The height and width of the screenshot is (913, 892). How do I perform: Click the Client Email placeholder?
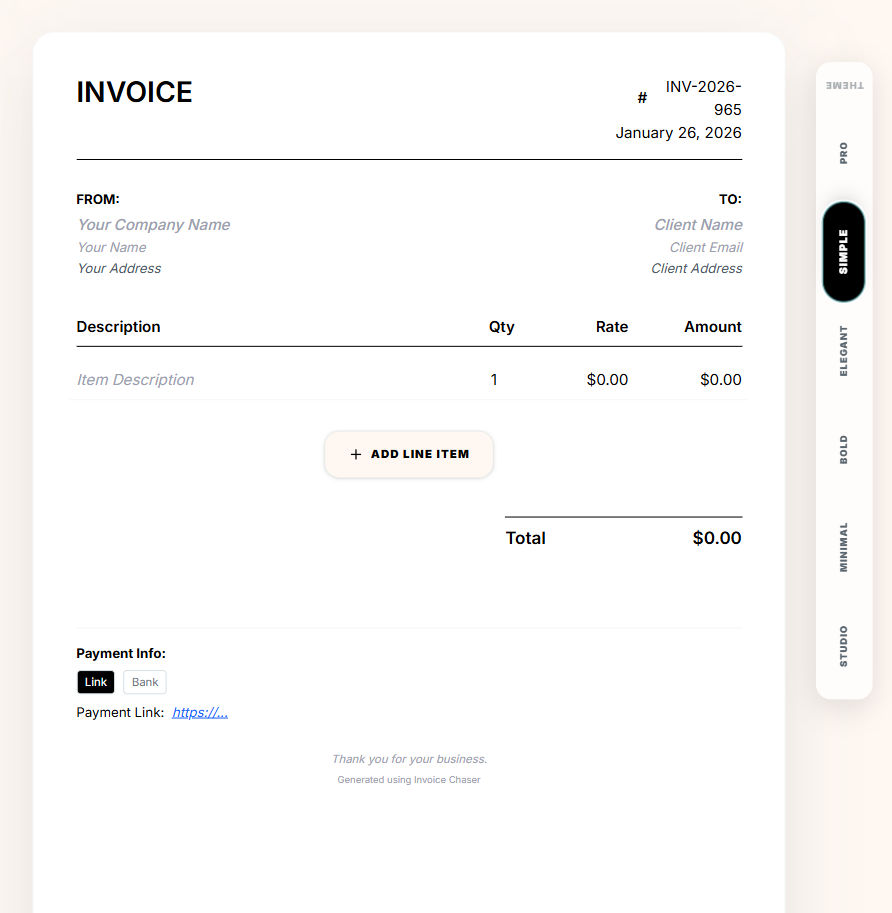705,247
